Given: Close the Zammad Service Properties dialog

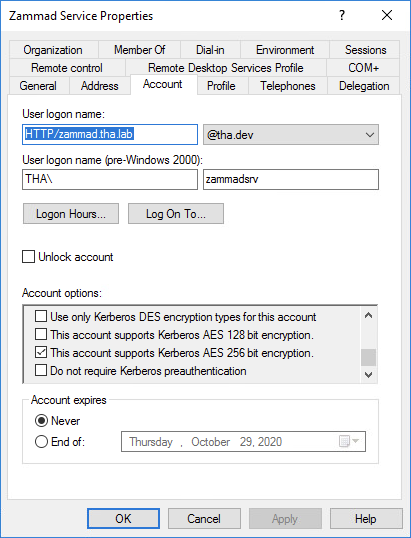Looking at the screenshot, I should pos(387,15).
